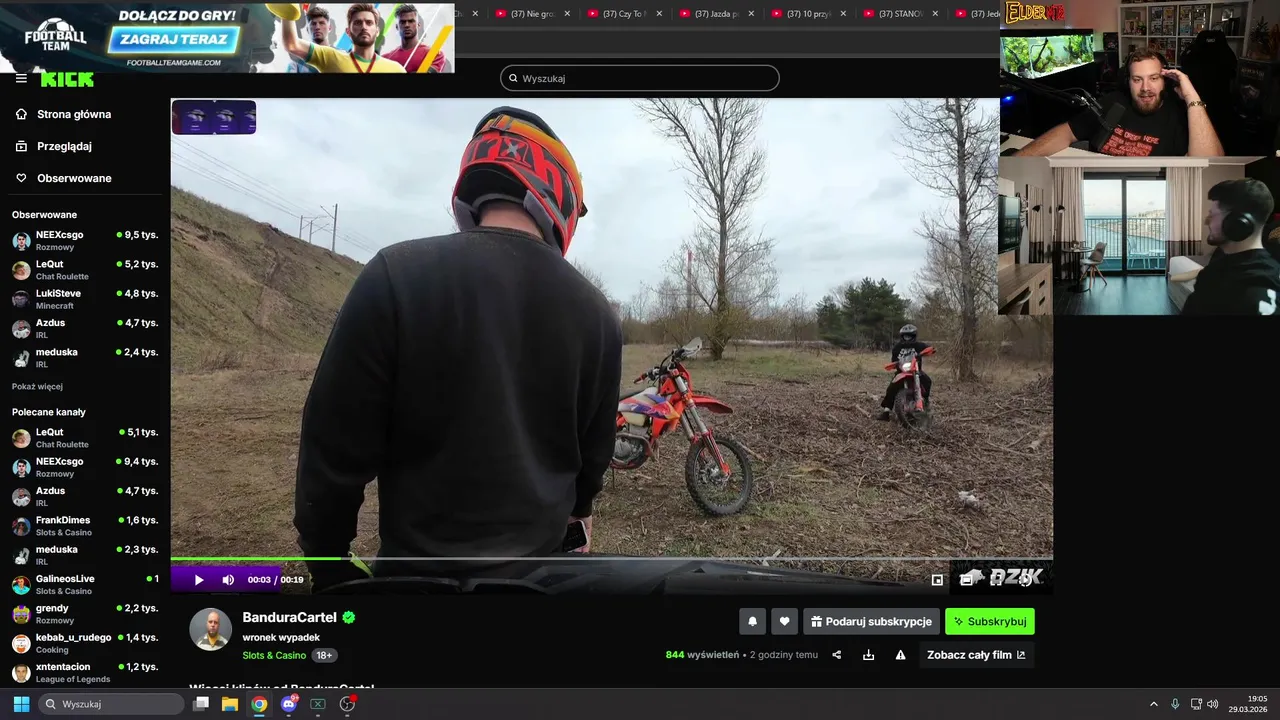Open Discord from the taskbar
This screenshot has width=1280, height=720.
click(289, 704)
